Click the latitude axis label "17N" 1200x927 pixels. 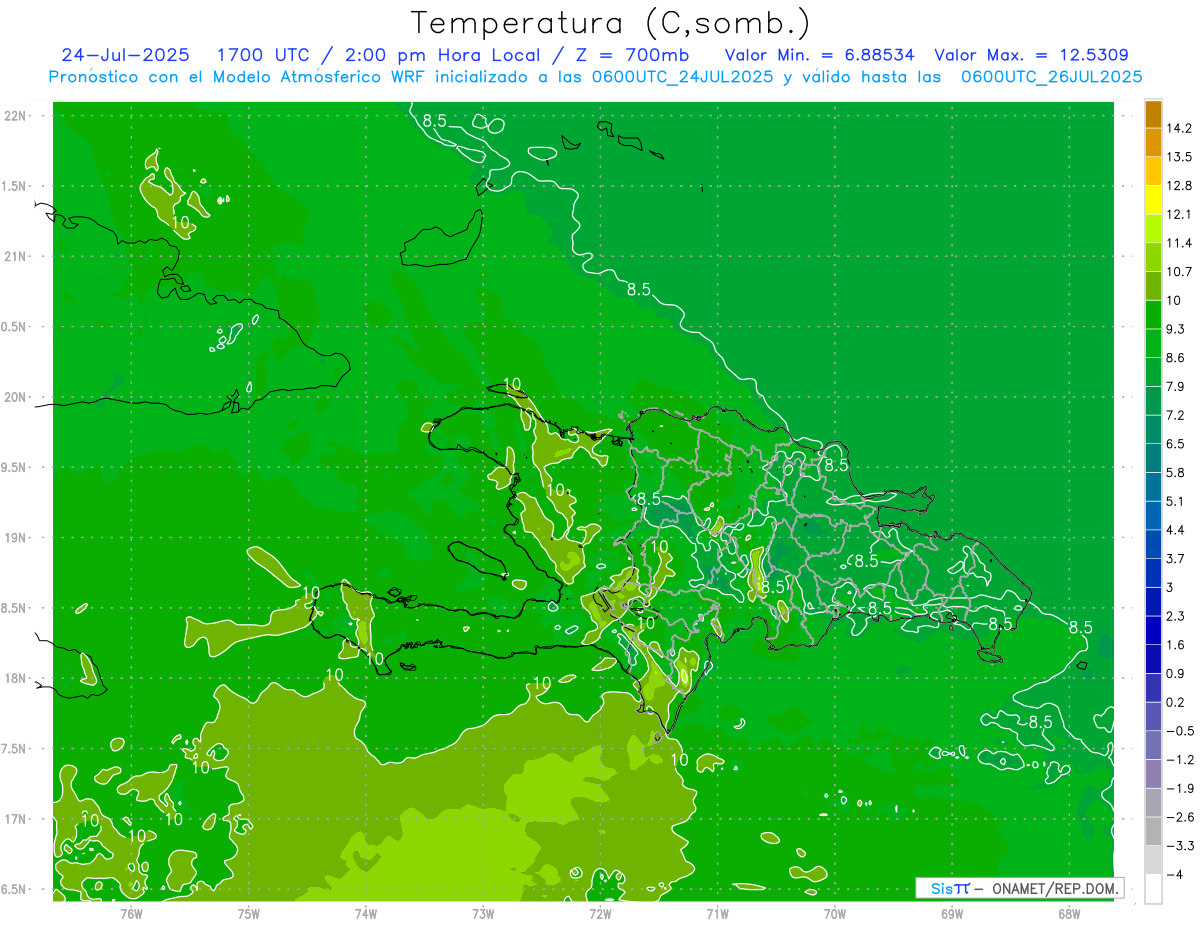click(x=15, y=819)
